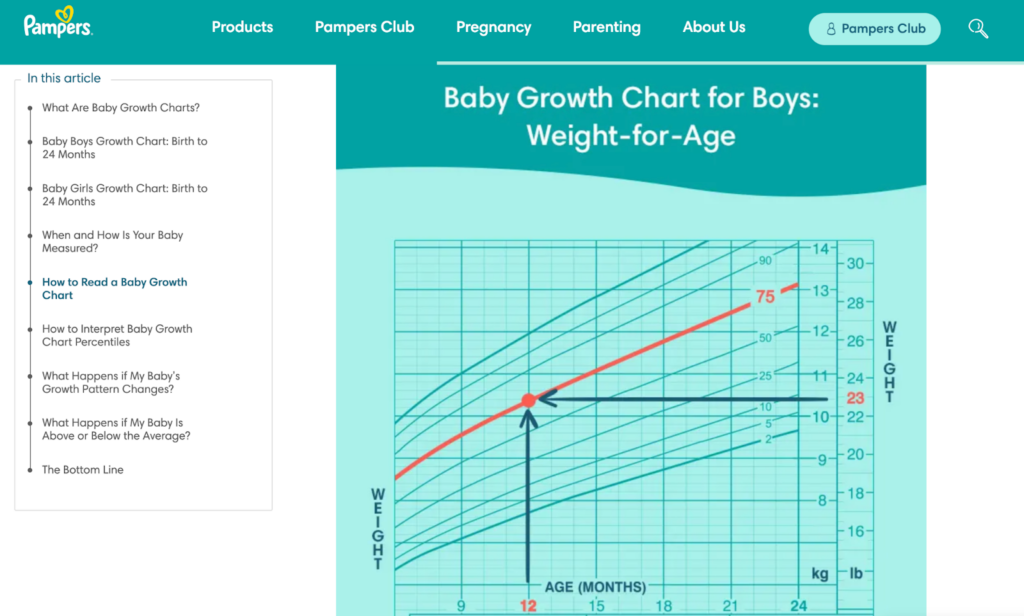Open the Parenting nav item
1024x616 pixels.
click(x=606, y=27)
